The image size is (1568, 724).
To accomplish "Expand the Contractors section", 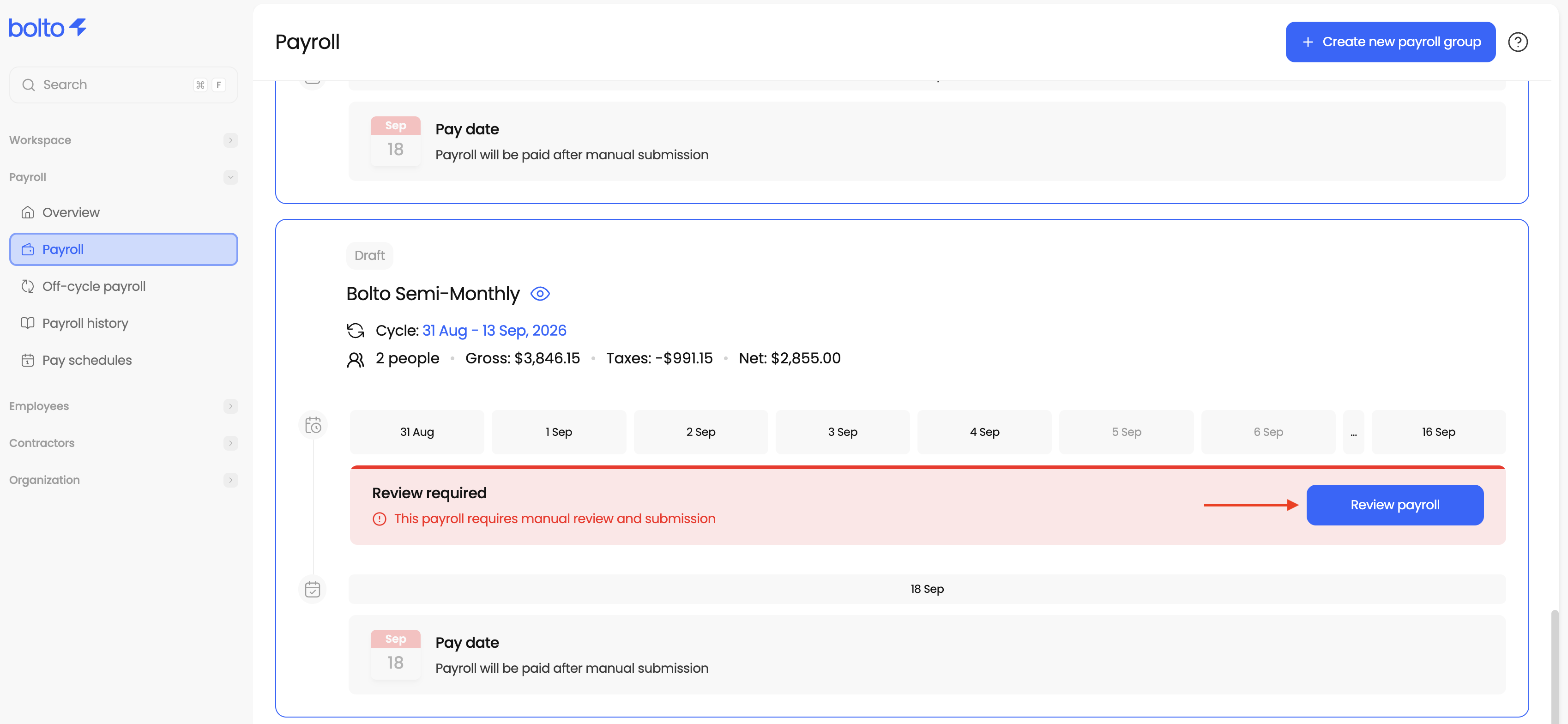I will click(230, 443).
